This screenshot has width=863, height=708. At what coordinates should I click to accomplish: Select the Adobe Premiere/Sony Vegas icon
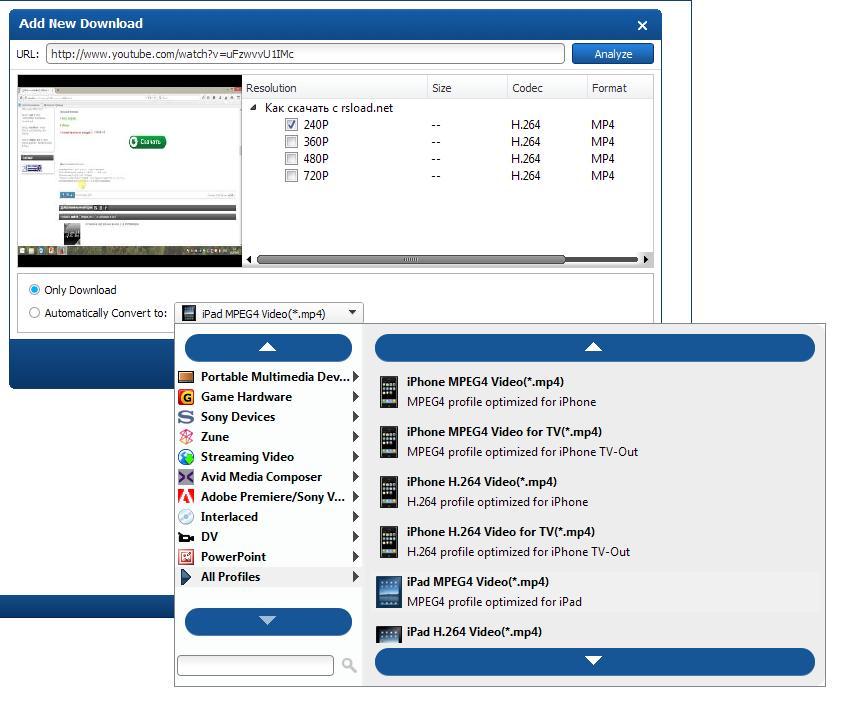[x=186, y=497]
